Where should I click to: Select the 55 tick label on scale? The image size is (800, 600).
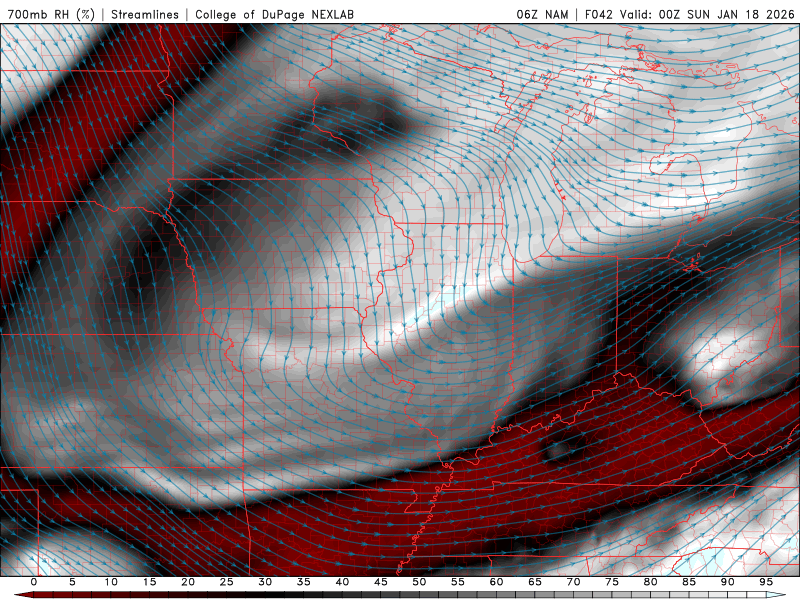[x=458, y=582]
